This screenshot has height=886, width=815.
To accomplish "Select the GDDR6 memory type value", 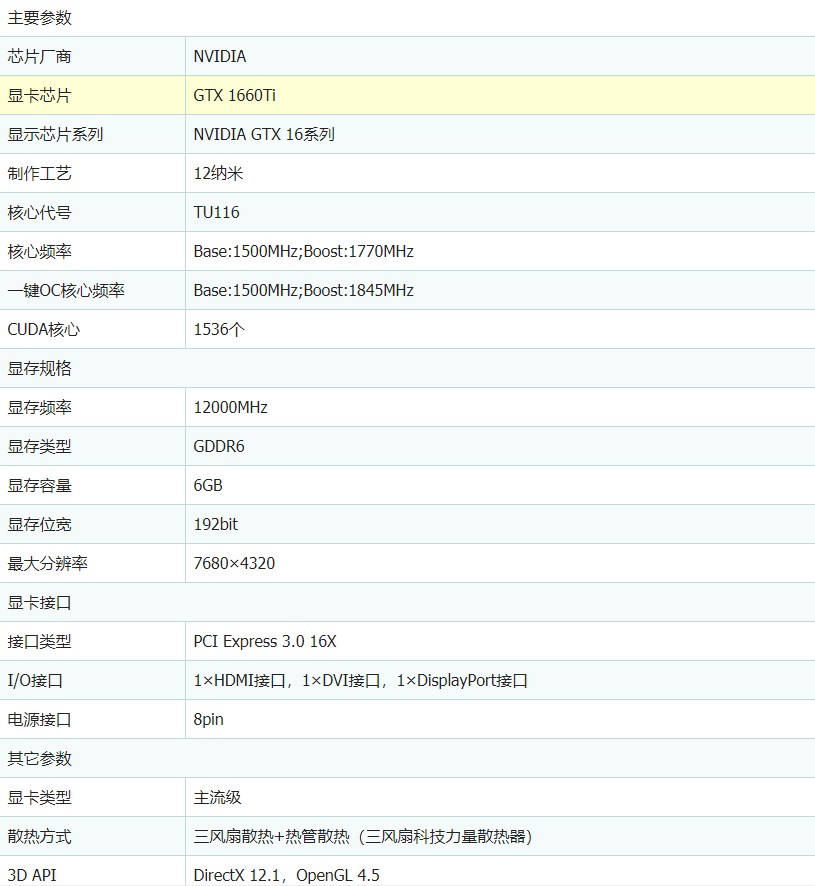I will (x=219, y=446).
